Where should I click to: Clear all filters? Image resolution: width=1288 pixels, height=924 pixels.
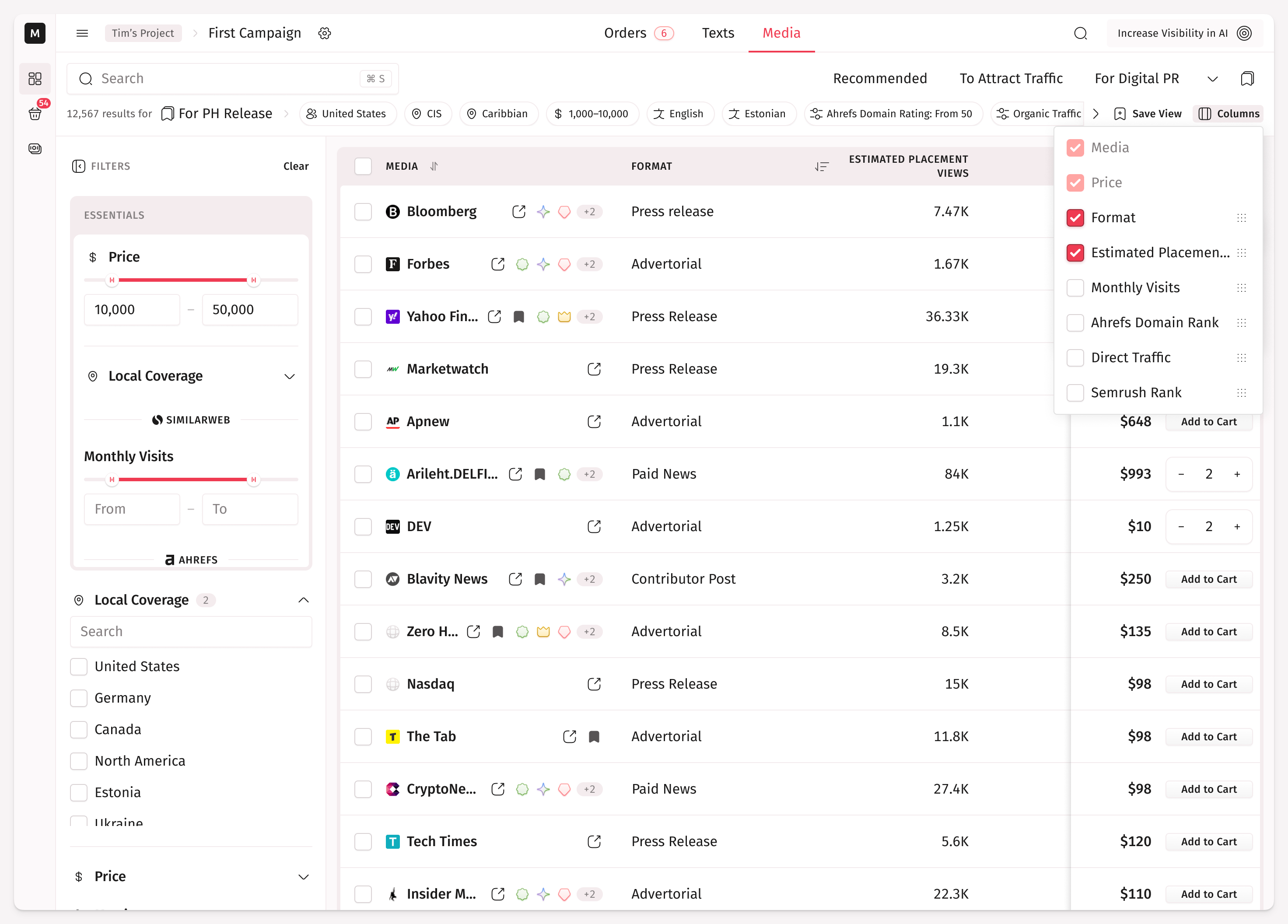coord(296,166)
